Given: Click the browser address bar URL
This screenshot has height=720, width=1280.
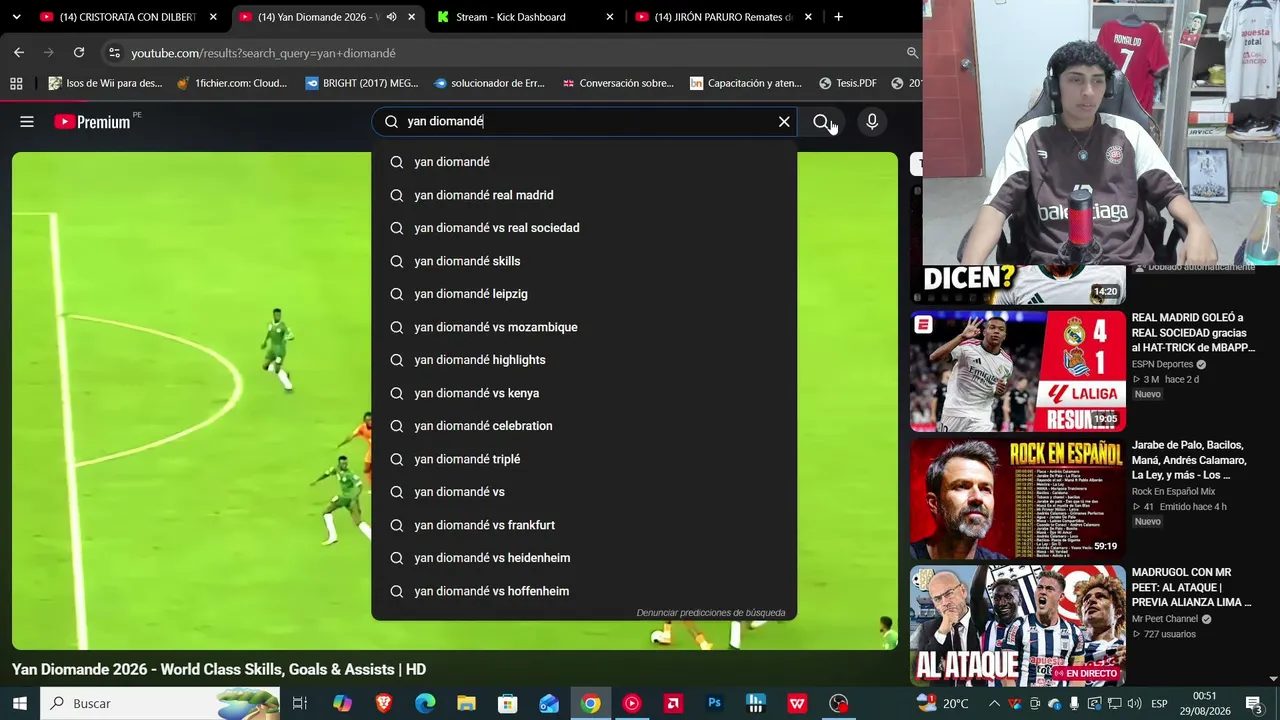Looking at the screenshot, I should pos(263,53).
